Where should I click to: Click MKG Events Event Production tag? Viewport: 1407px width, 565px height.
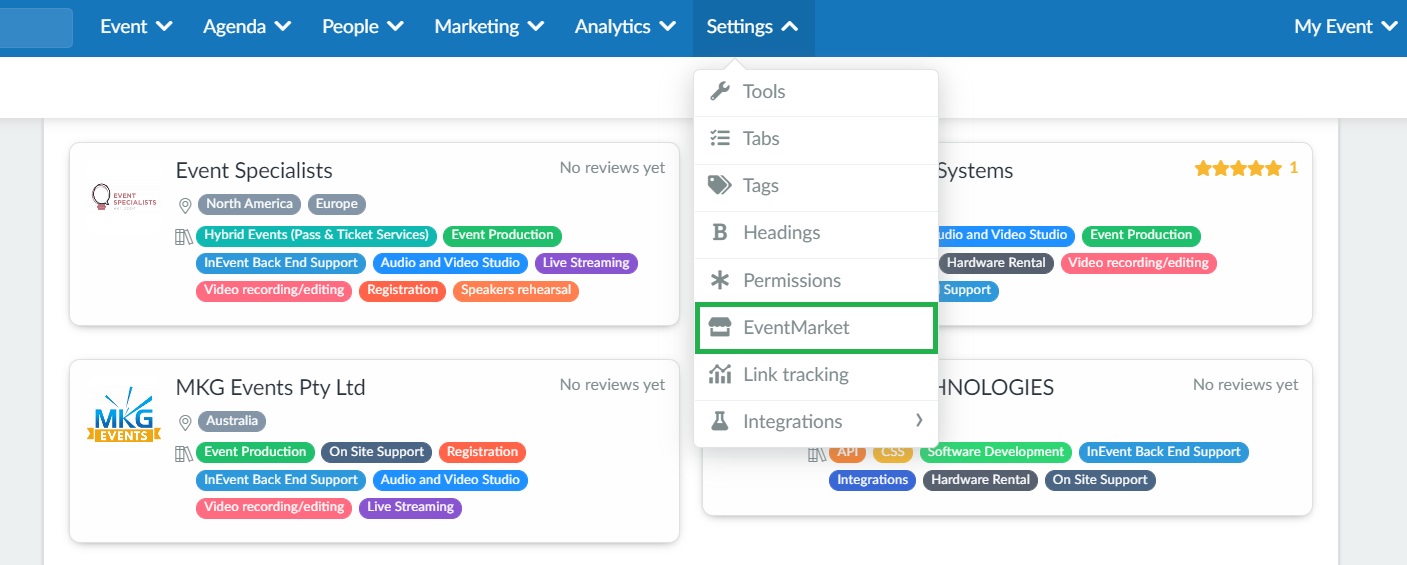[x=255, y=452]
